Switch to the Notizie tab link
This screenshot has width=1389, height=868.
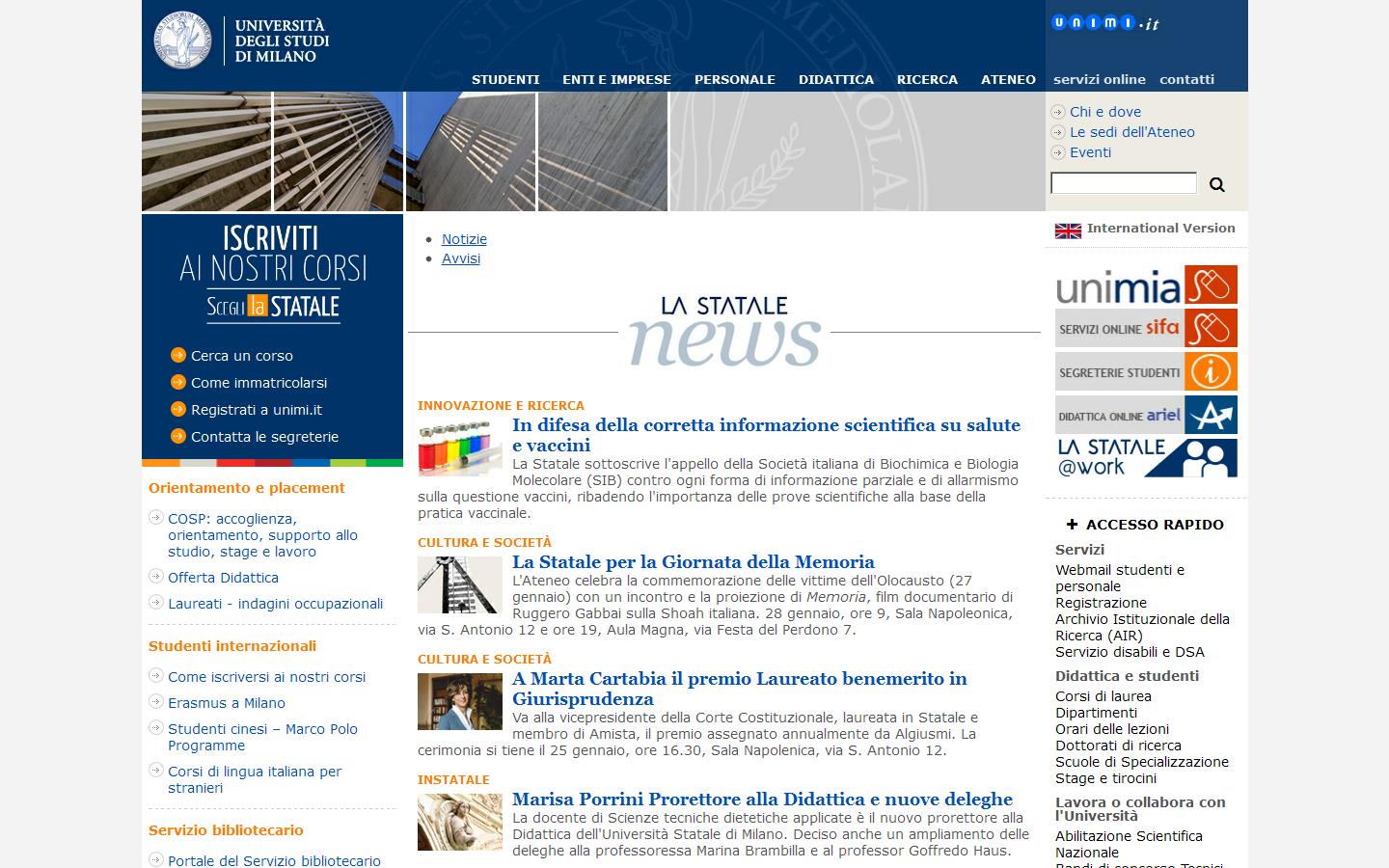click(x=464, y=239)
